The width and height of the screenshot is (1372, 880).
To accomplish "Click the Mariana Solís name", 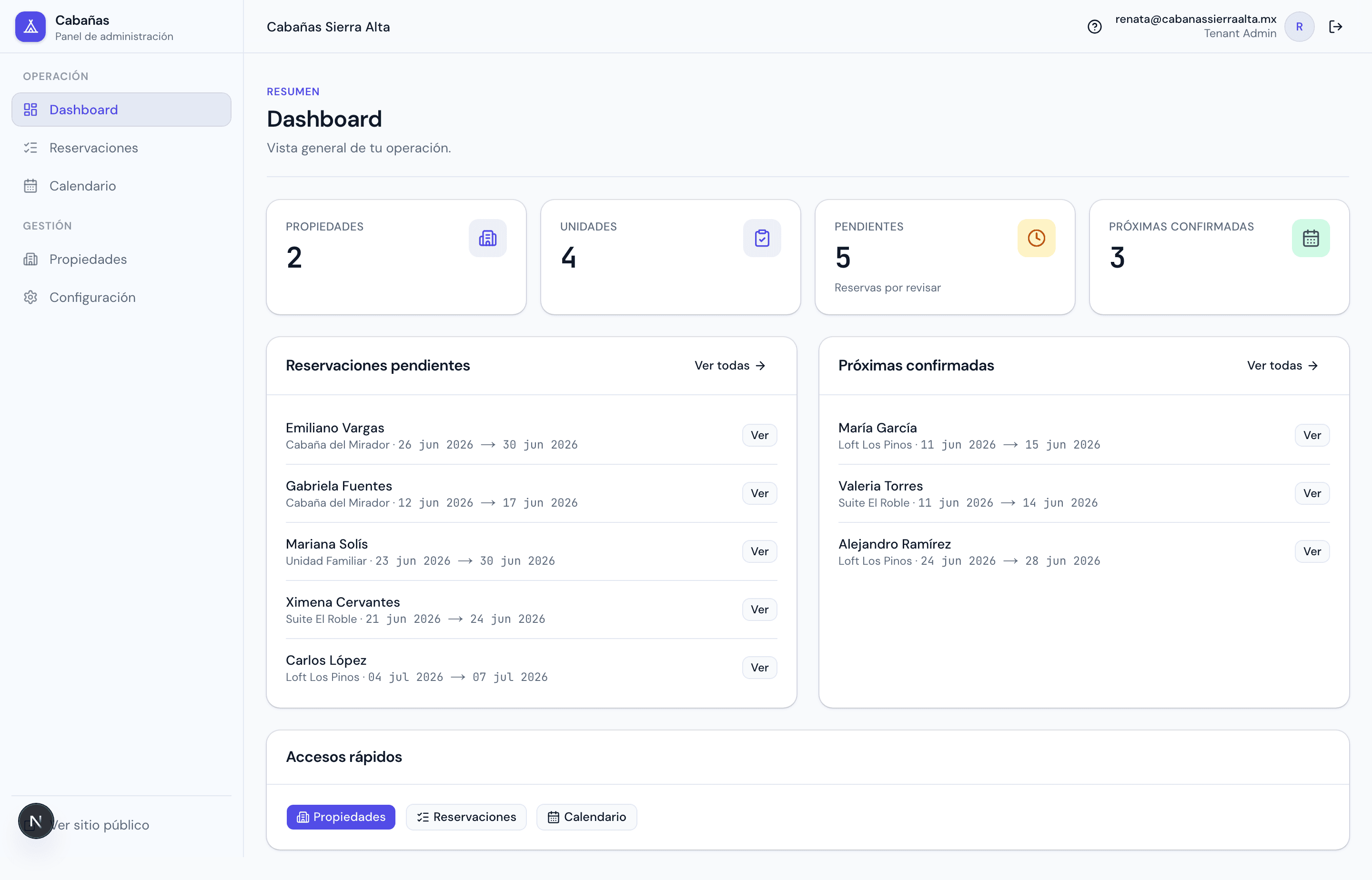I will click(x=327, y=544).
